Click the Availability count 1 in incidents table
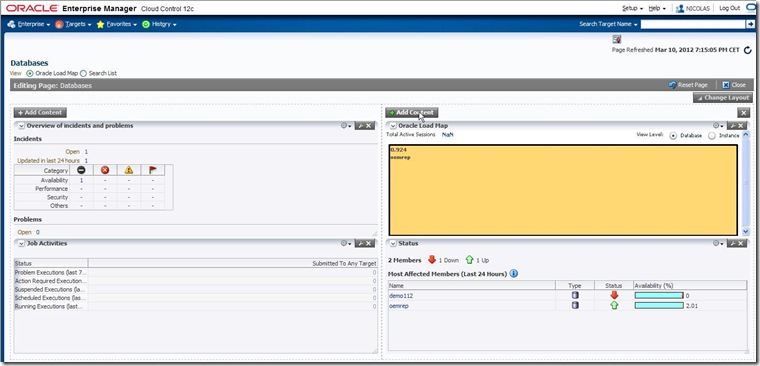The height and width of the screenshot is (366, 760). [x=81, y=180]
